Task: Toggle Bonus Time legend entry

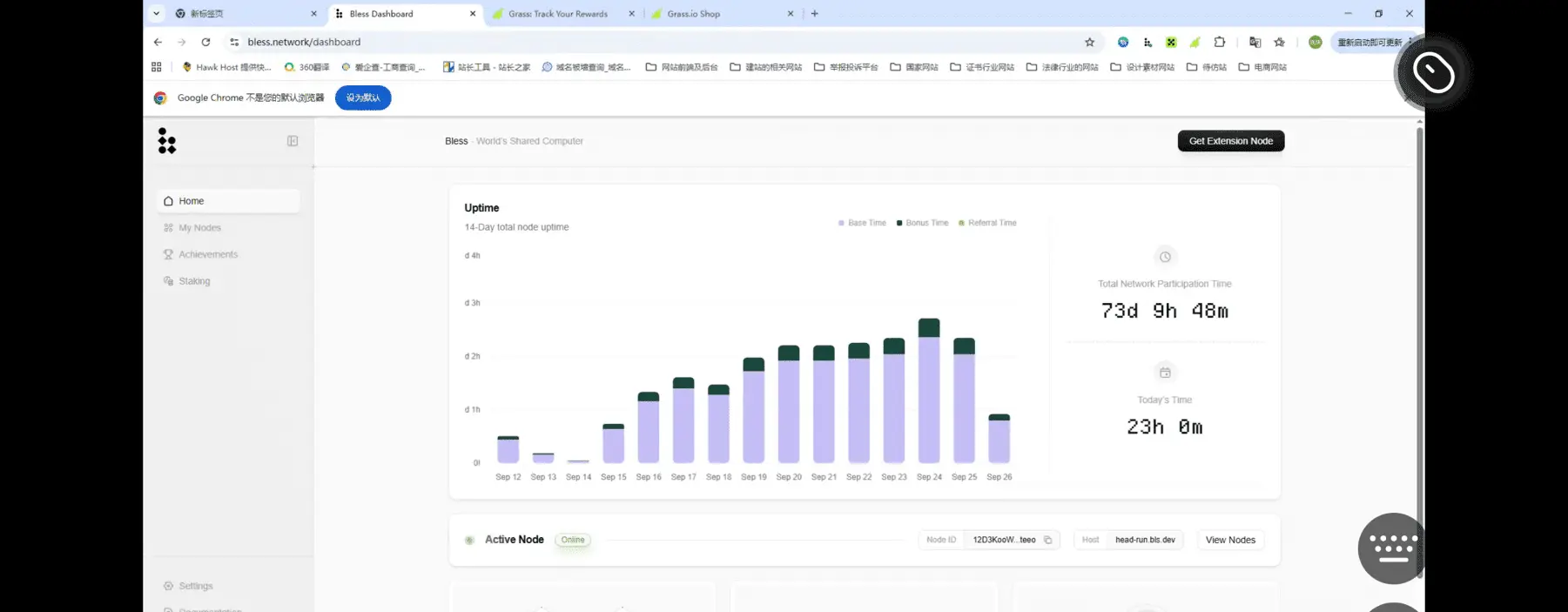Action: (x=922, y=223)
